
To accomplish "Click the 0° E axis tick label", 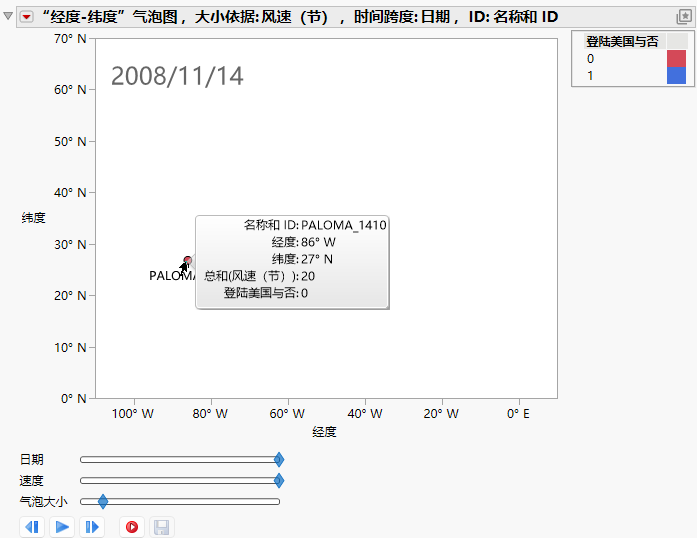I will (x=518, y=414).
